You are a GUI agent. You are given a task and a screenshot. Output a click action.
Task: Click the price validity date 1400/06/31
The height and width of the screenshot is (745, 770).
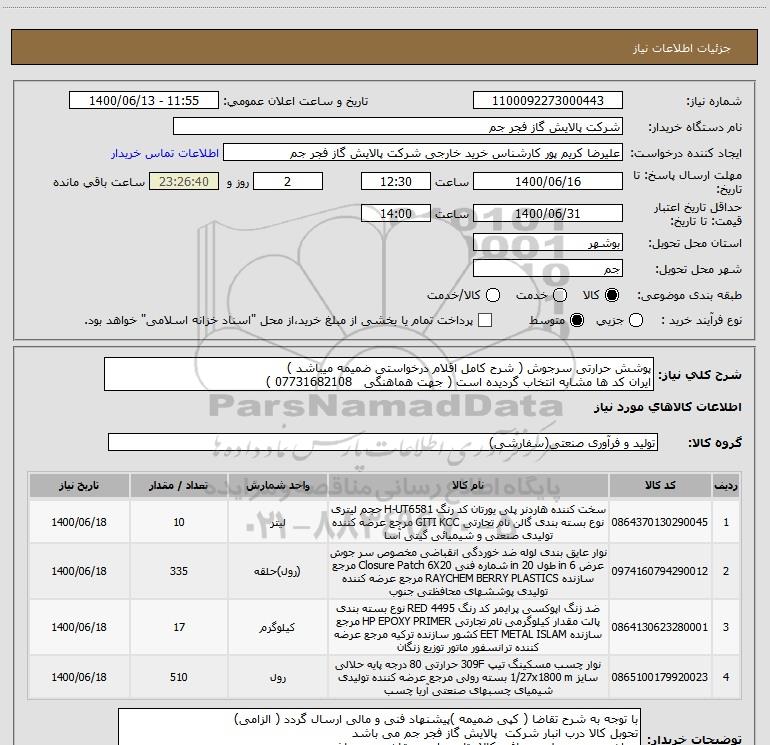(x=548, y=213)
